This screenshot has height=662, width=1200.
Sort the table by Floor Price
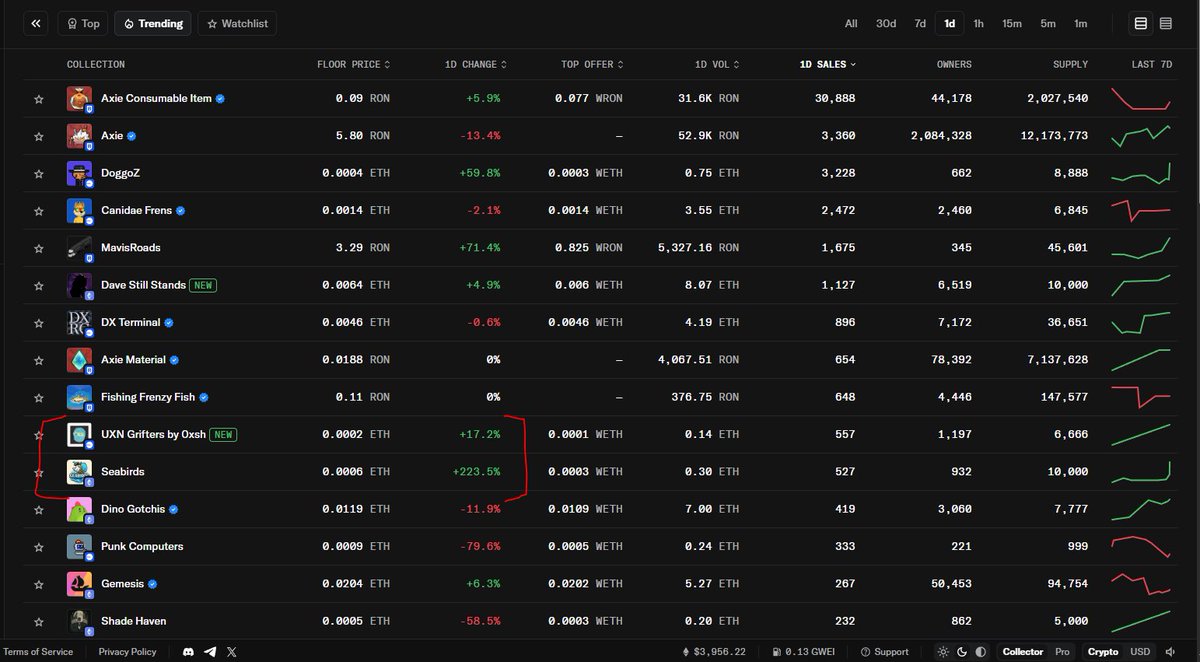[x=353, y=63]
